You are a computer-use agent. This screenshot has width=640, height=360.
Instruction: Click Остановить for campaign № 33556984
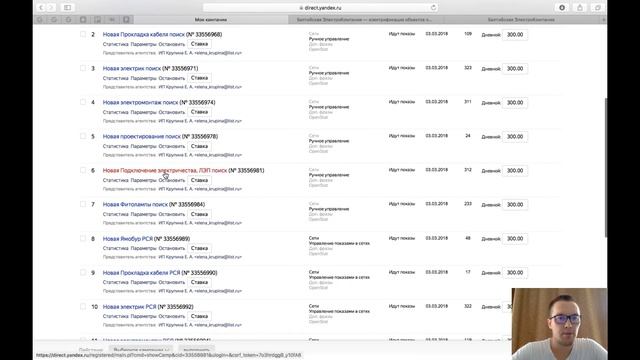click(x=171, y=214)
